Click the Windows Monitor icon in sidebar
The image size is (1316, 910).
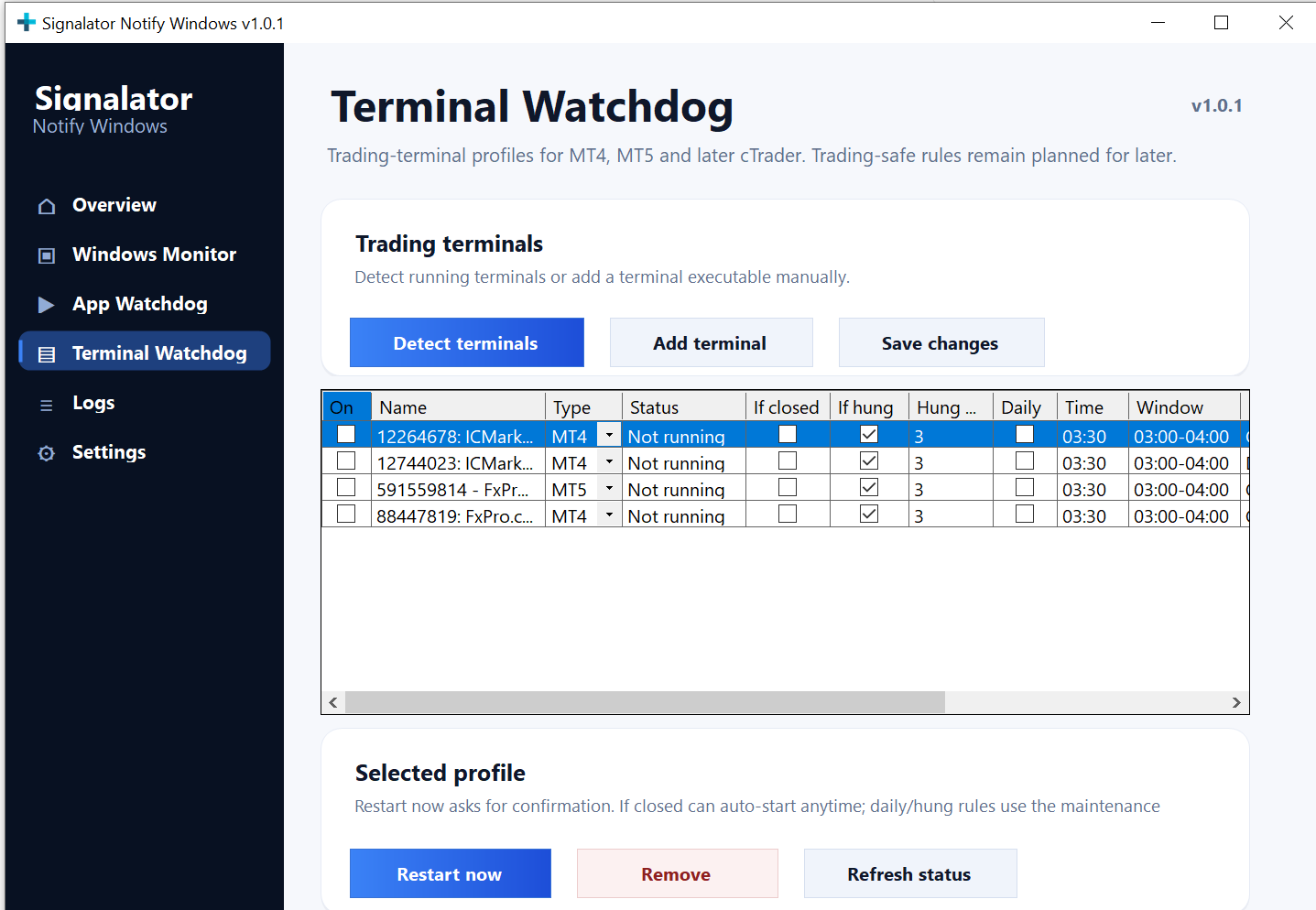click(47, 255)
